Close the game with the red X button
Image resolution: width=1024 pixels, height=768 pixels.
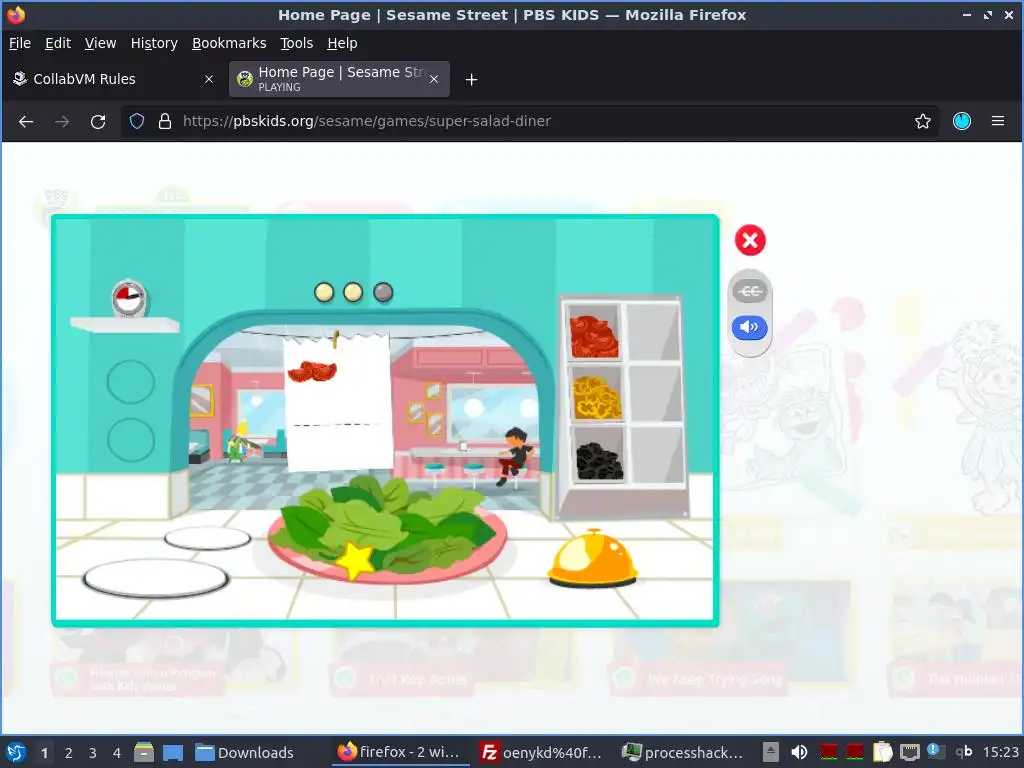click(750, 240)
